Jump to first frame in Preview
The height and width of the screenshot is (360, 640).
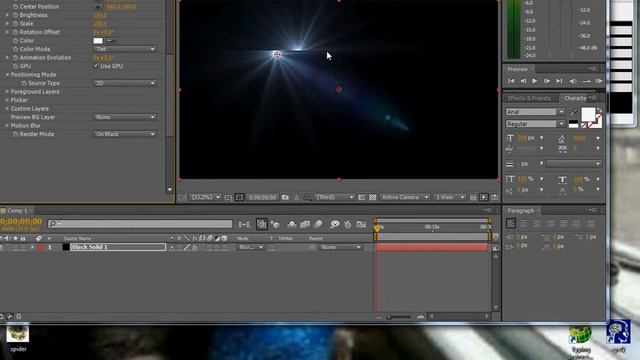pyautogui.click(x=511, y=81)
